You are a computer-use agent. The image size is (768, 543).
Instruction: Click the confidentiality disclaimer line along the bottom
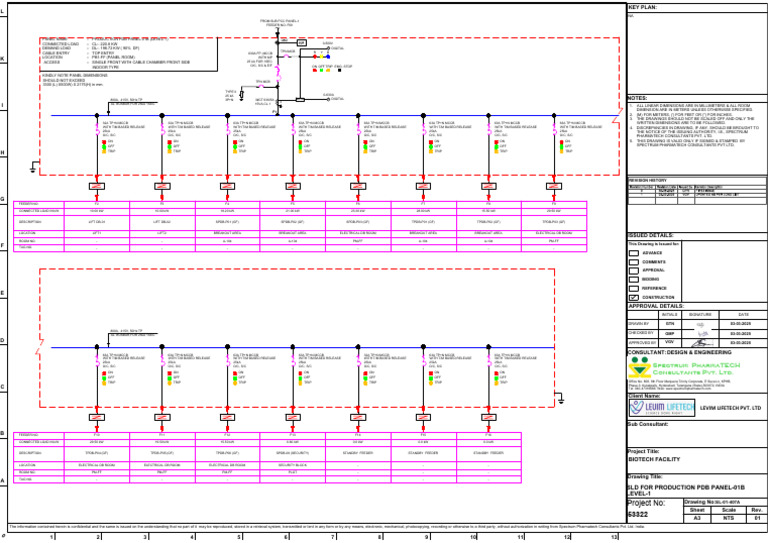(327, 527)
